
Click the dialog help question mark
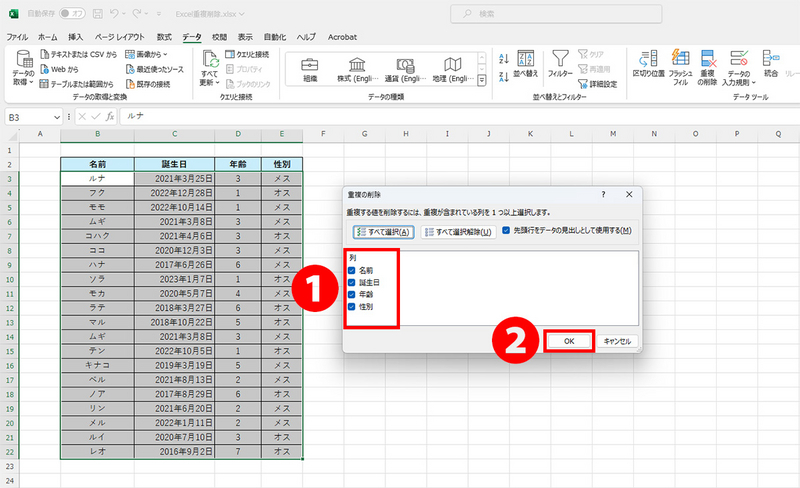pos(603,194)
